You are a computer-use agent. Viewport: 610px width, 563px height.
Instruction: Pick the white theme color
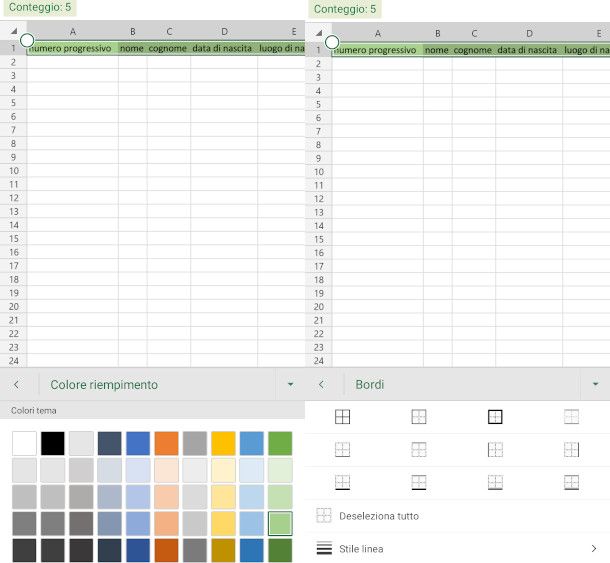coord(24,443)
